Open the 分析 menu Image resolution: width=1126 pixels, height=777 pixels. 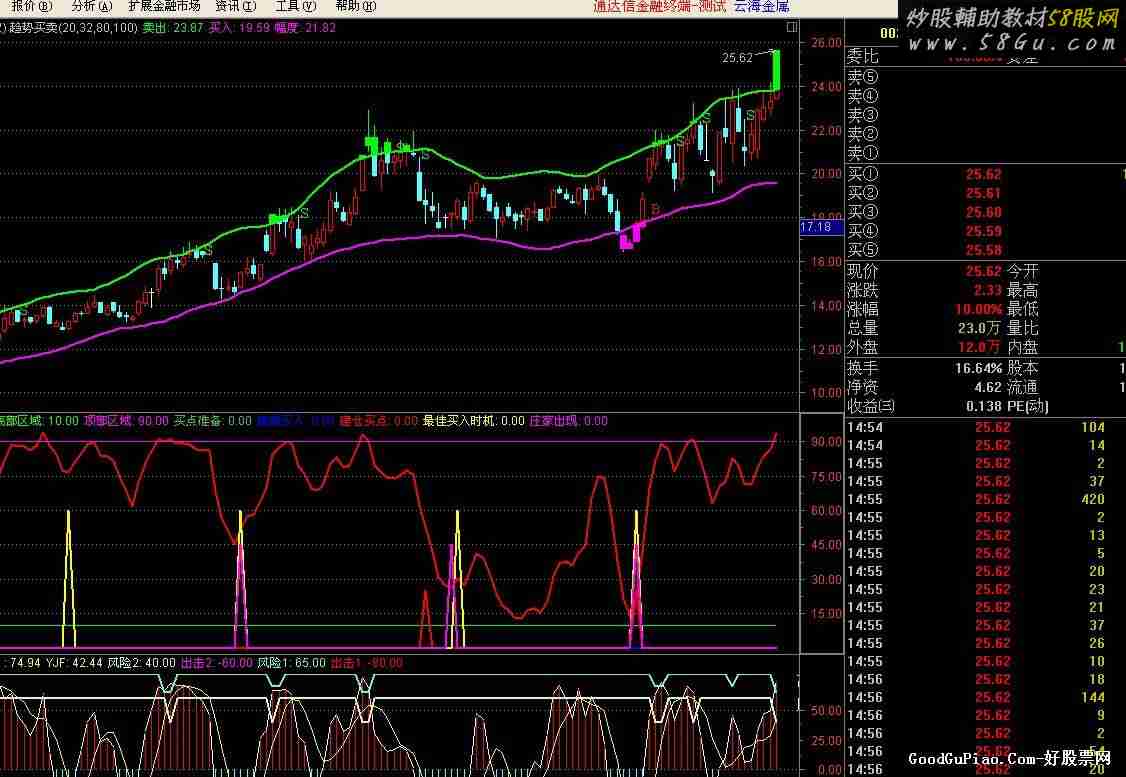pyautogui.click(x=91, y=6)
